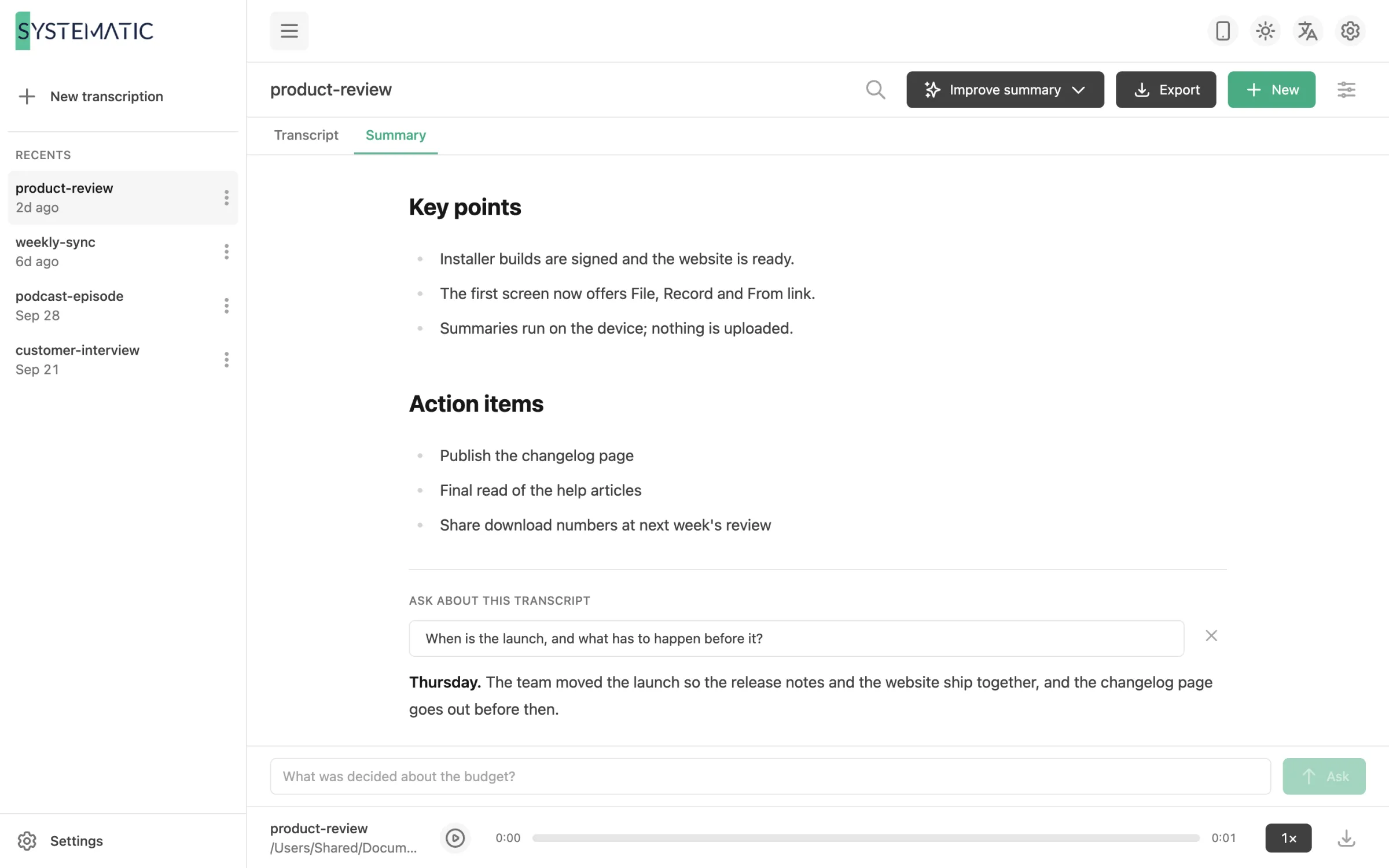The image size is (1389, 868).
Task: Click the "Final read of the help articles" item
Action: pyautogui.click(x=540, y=490)
